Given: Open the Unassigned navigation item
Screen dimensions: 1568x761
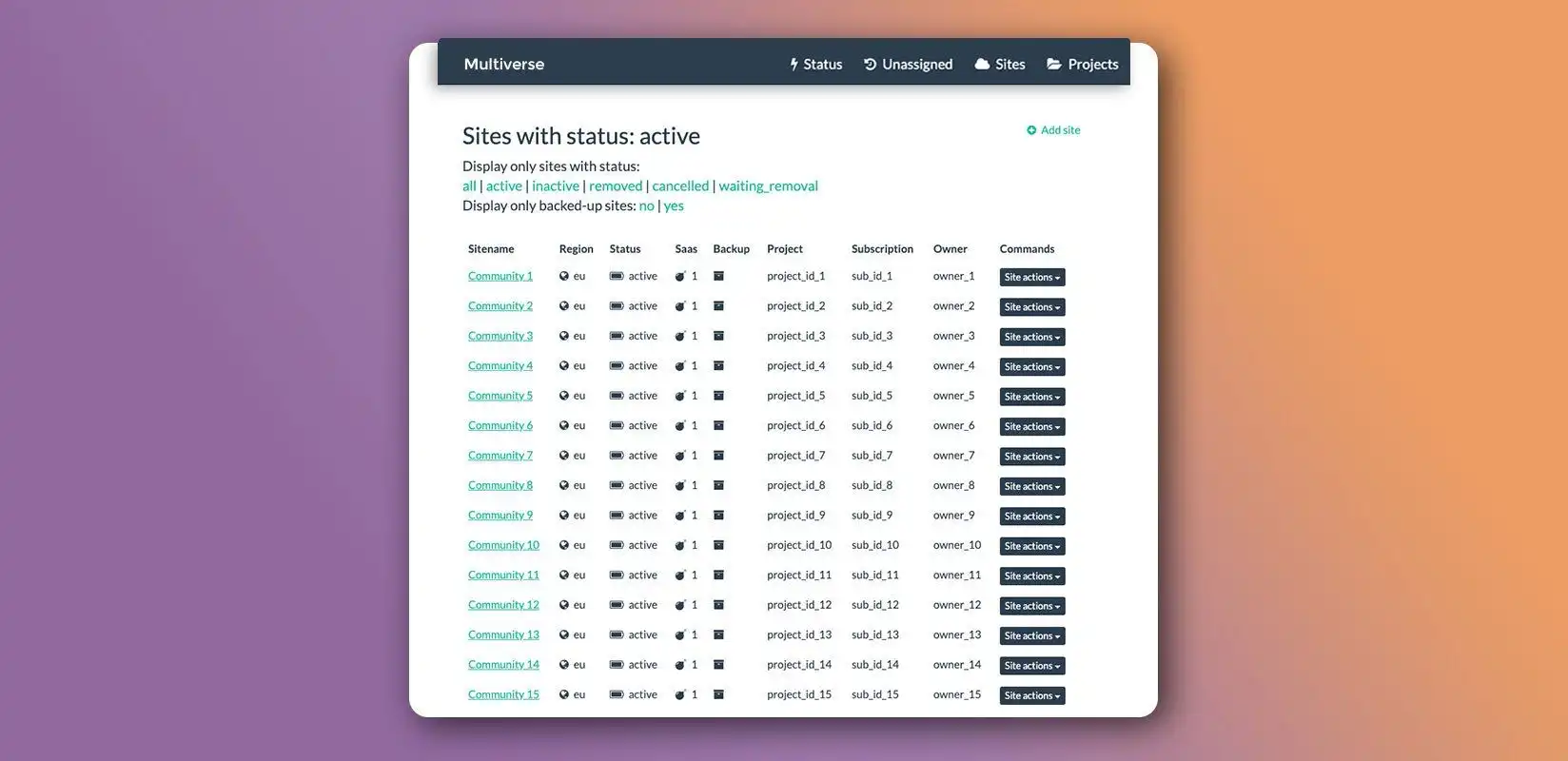Looking at the screenshot, I should (908, 65).
